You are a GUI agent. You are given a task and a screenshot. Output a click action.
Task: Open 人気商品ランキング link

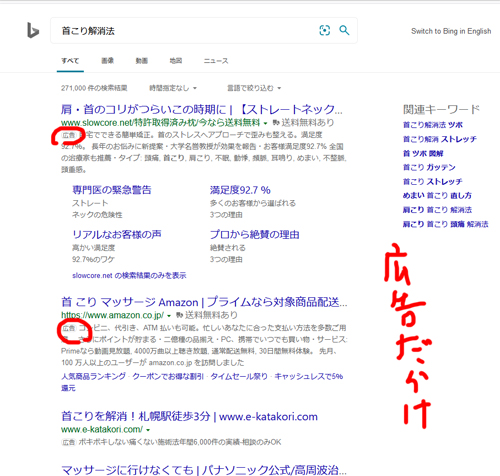(93, 376)
